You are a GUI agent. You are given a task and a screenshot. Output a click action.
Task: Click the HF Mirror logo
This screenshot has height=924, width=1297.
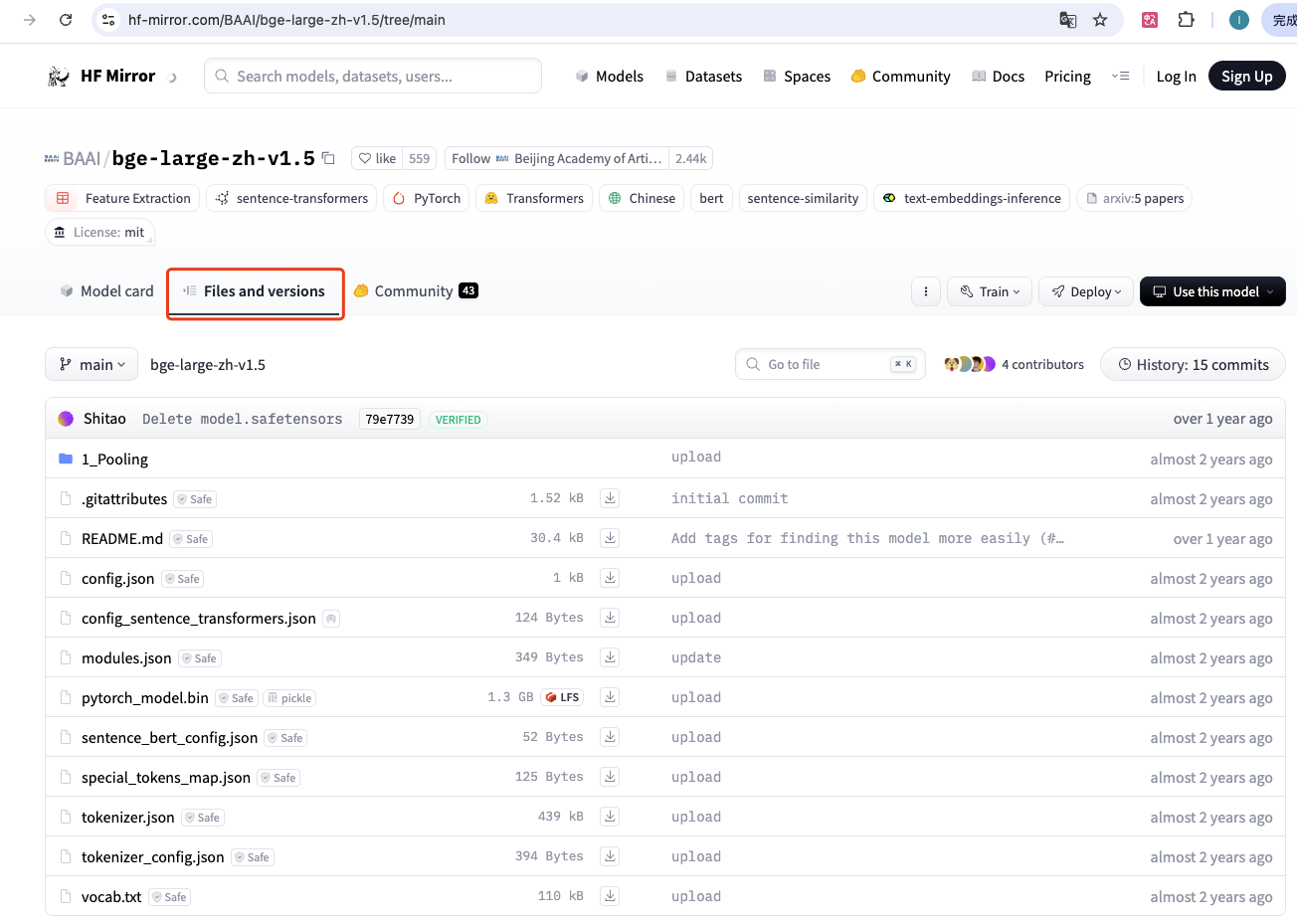coord(101,76)
